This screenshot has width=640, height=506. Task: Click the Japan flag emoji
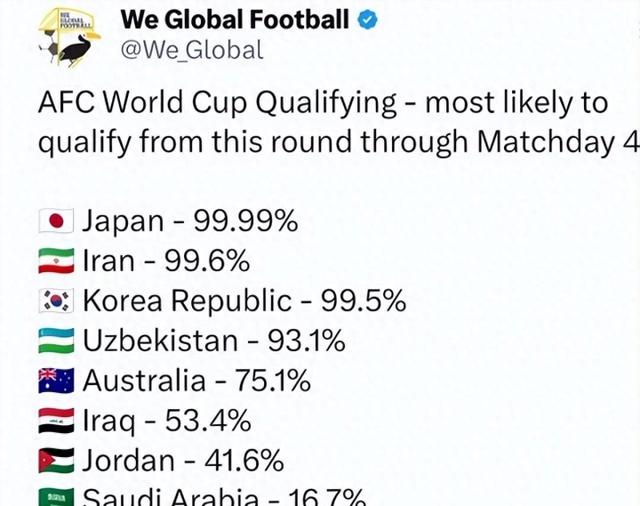tap(56, 221)
